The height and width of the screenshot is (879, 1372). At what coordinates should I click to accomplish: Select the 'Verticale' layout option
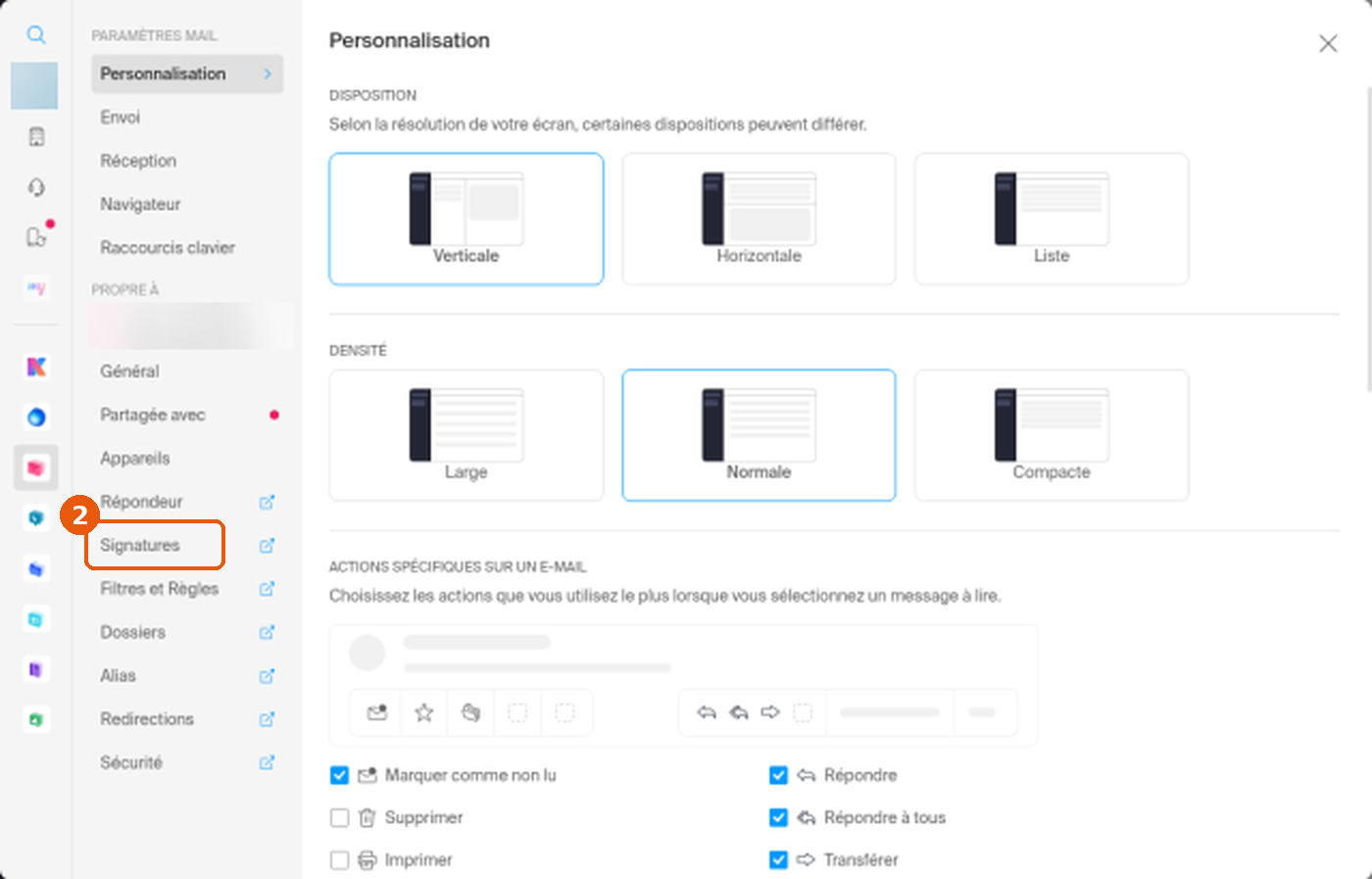point(466,219)
